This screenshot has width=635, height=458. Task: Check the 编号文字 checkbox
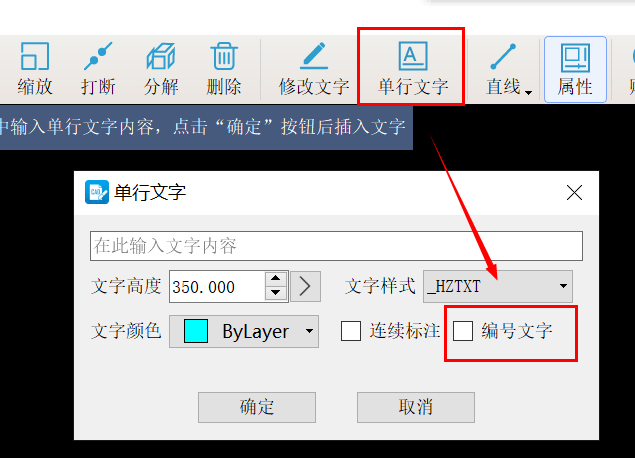(x=463, y=331)
